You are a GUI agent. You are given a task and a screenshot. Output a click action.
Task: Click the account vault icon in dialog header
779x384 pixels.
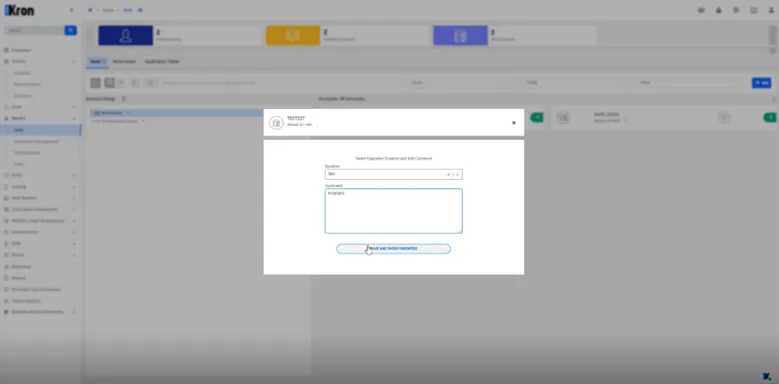(276, 123)
